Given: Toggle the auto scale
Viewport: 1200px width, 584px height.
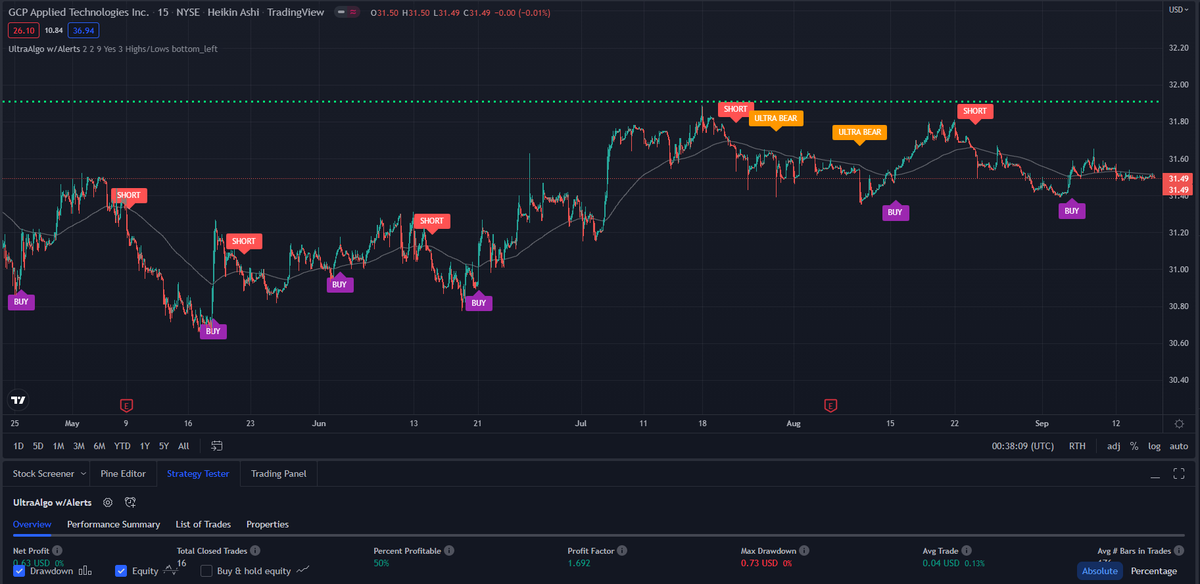Looking at the screenshot, I should tap(1179, 446).
